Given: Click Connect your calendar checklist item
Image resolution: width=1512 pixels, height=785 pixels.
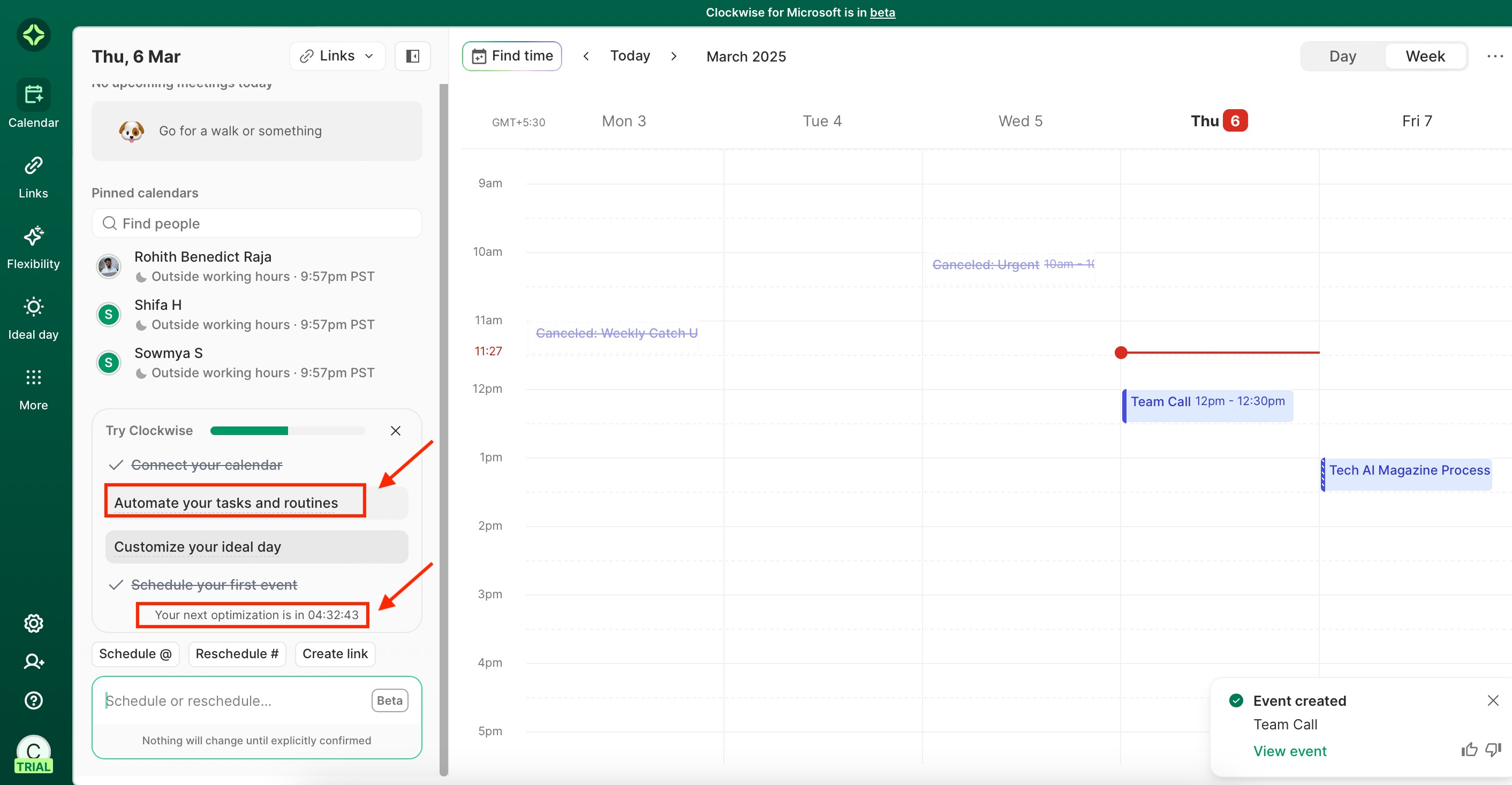Looking at the screenshot, I should pyautogui.click(x=207, y=465).
